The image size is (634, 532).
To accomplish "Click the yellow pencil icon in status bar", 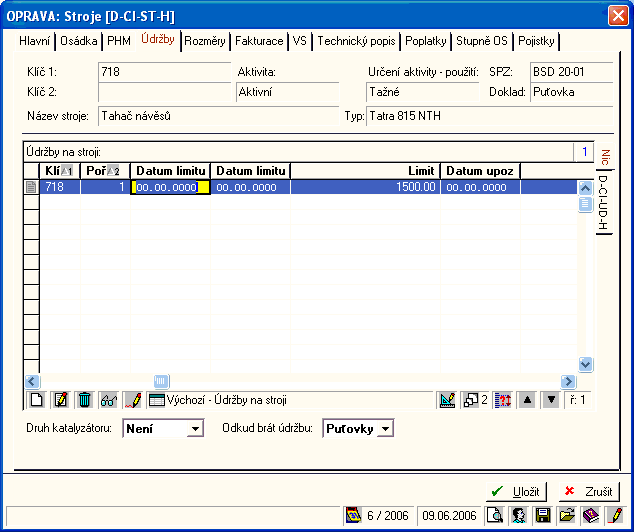I will 615,515.
